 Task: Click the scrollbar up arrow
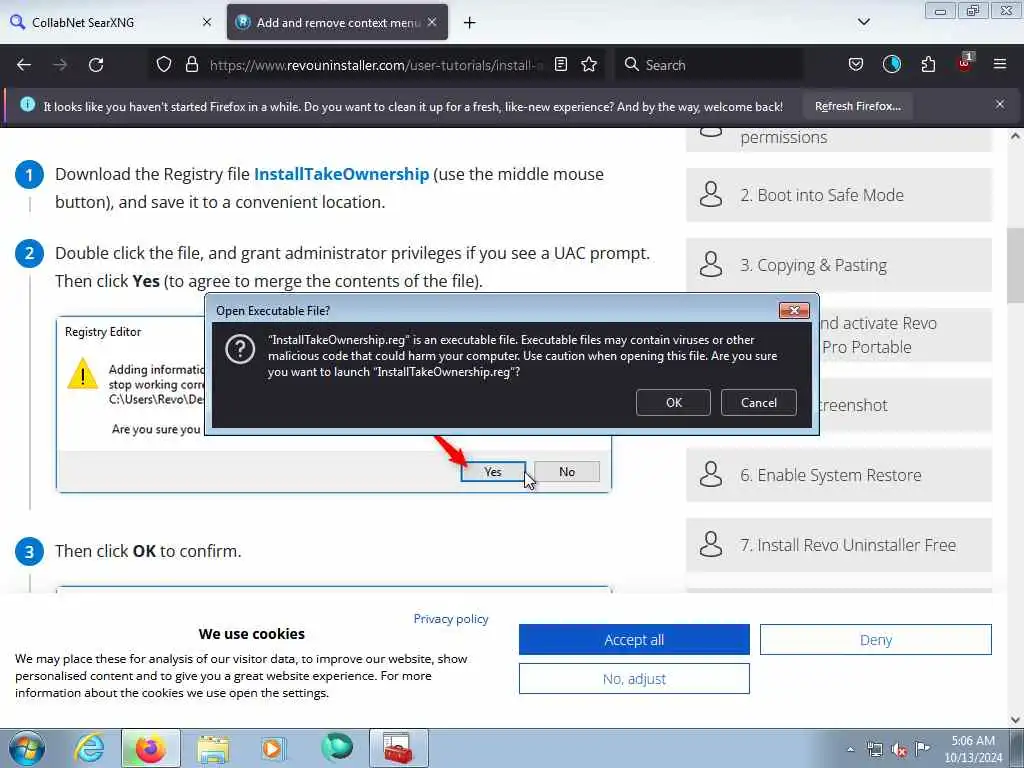coord(1015,136)
